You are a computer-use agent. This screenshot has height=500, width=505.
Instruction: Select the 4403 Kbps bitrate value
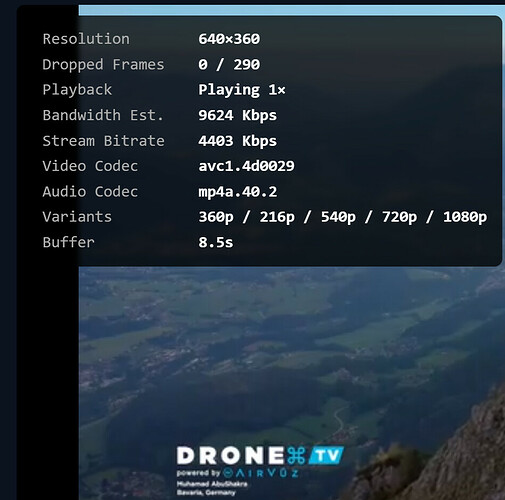[237, 141]
